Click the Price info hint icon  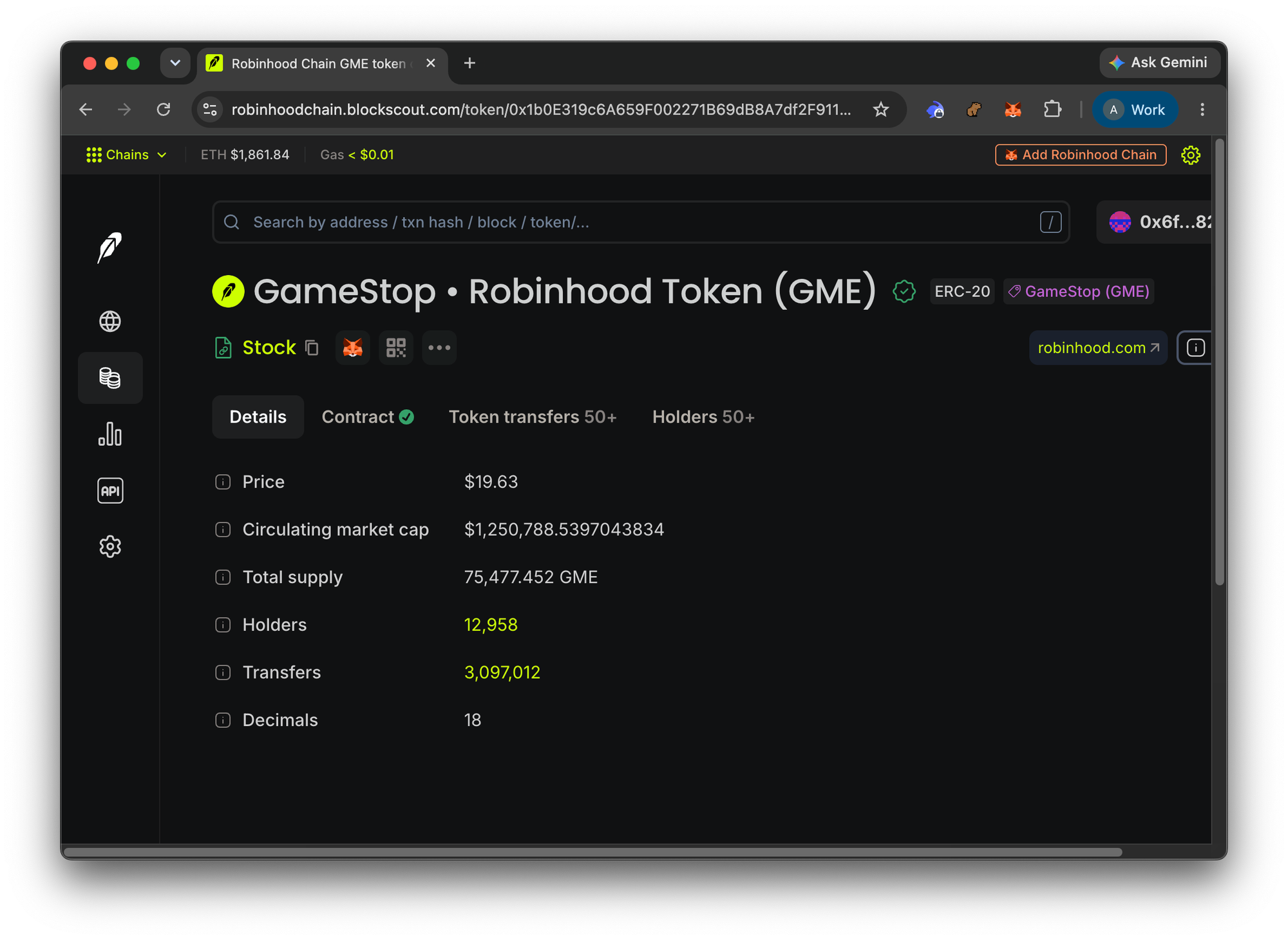(x=223, y=482)
